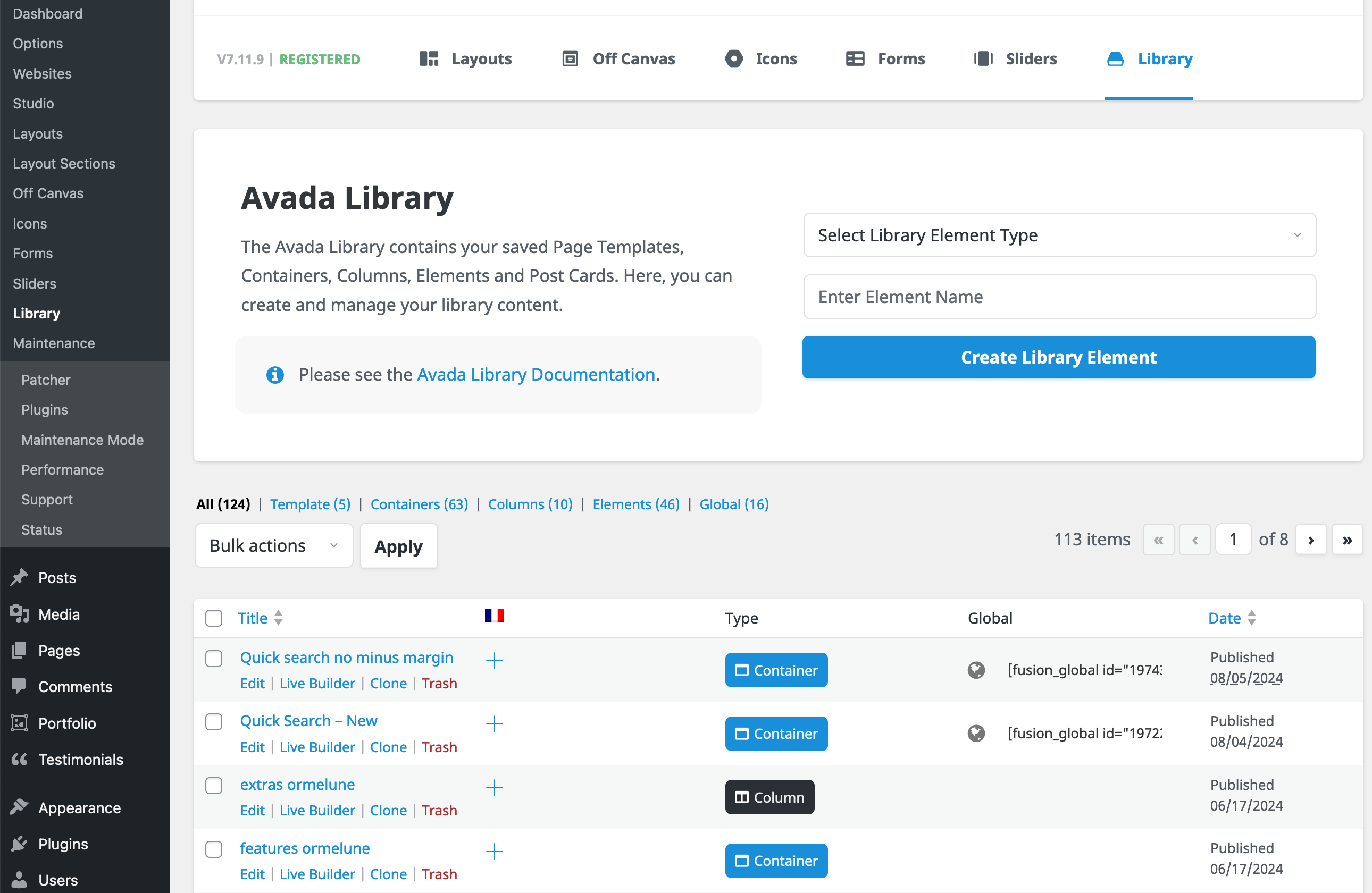Click Create Library Element button
The width and height of the screenshot is (1372, 893).
(x=1058, y=357)
